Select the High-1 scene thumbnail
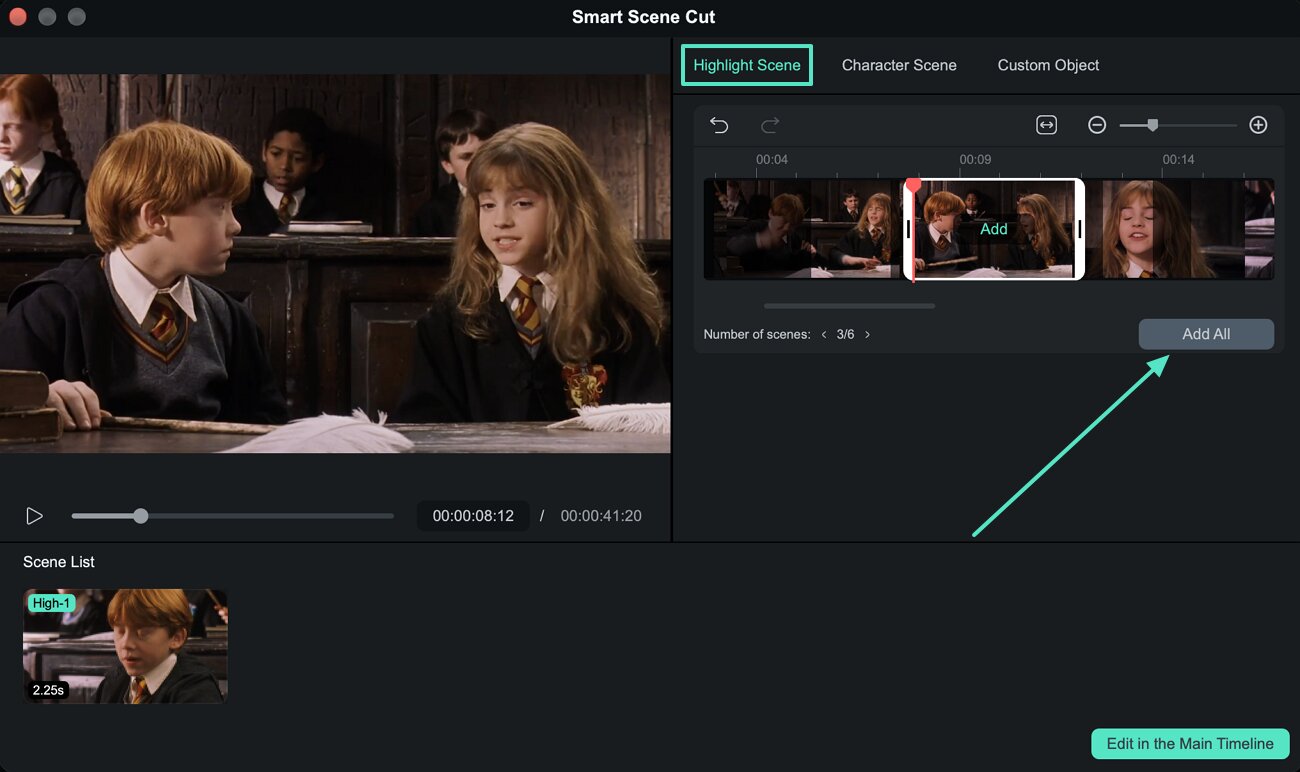 point(125,646)
